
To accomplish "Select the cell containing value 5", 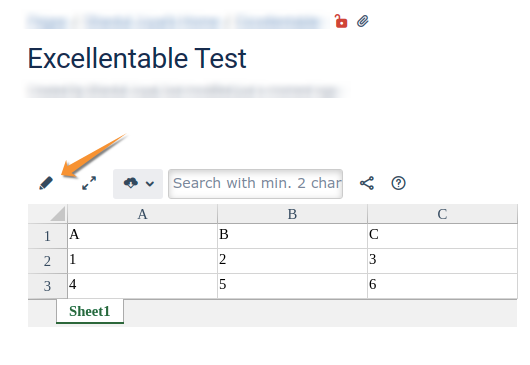I will click(x=292, y=286).
